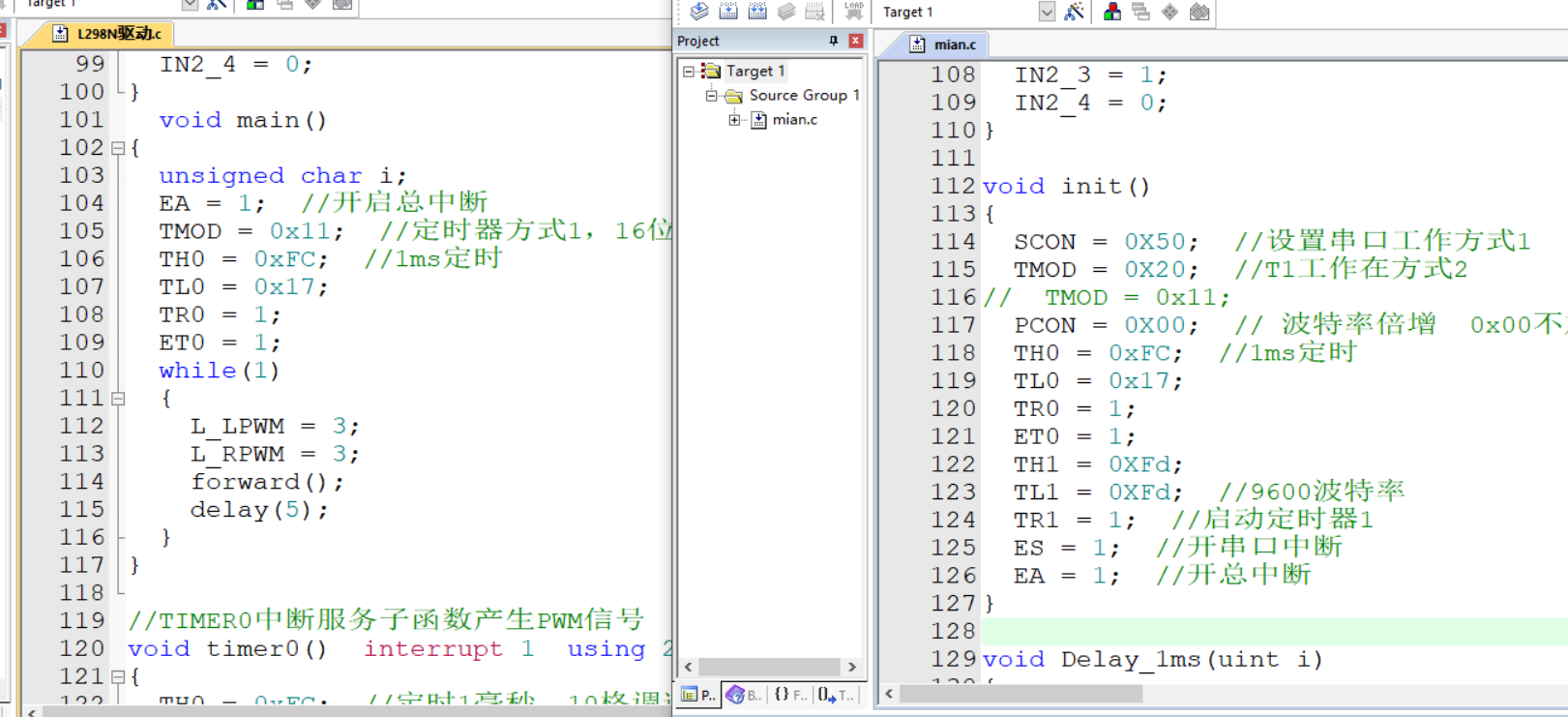Click the Translate icon in right Keil toolbar
This screenshot has width=1568, height=717.
pyautogui.click(x=699, y=12)
